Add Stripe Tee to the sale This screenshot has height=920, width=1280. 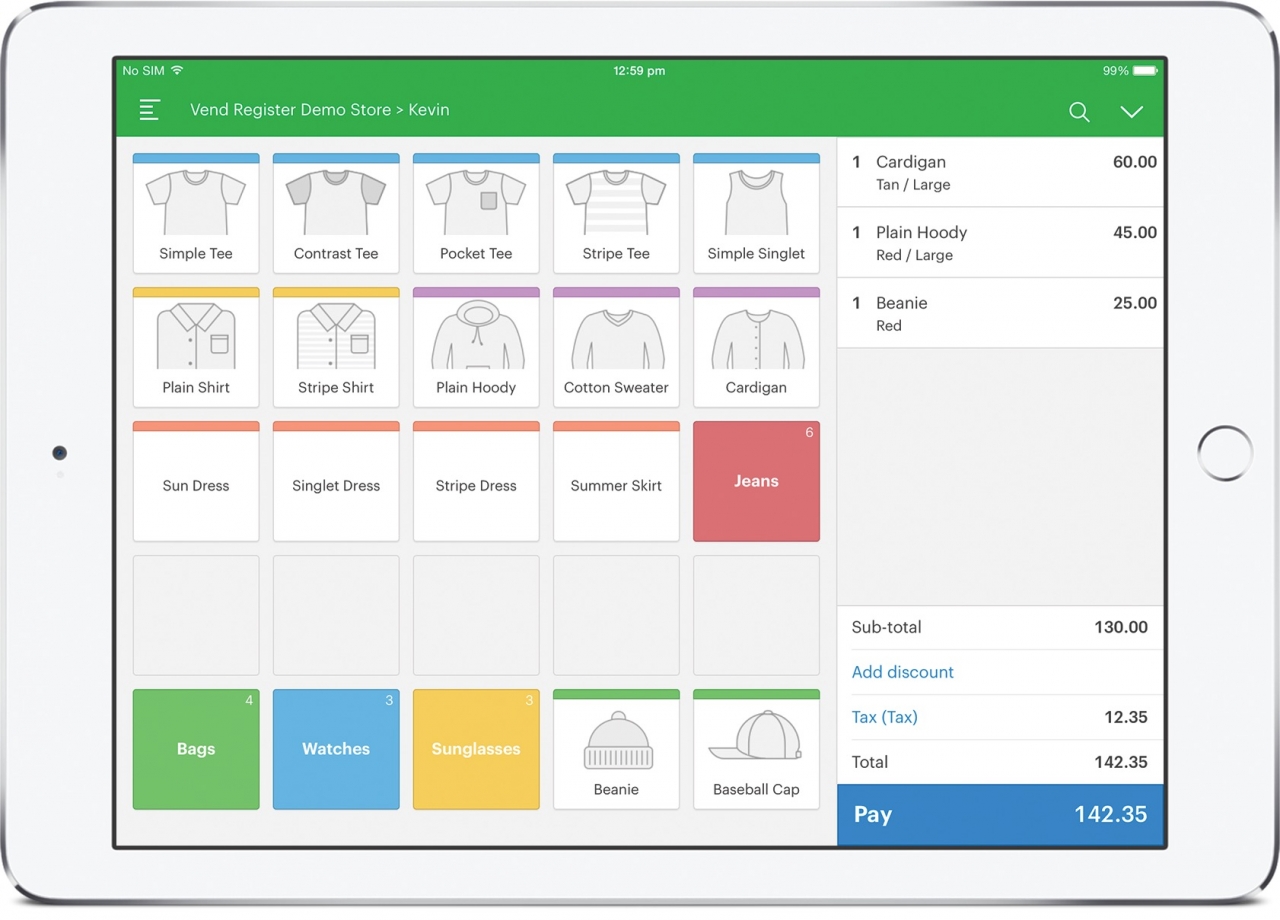tap(616, 214)
